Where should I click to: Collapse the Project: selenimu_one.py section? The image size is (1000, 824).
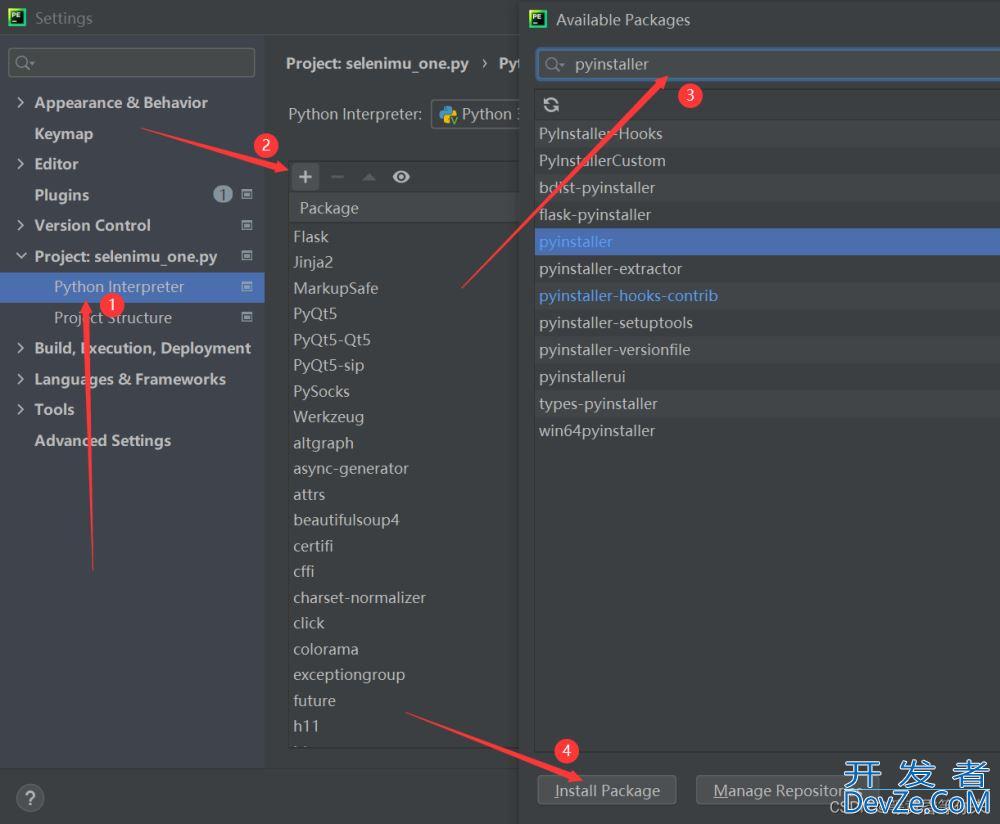click(x=21, y=256)
